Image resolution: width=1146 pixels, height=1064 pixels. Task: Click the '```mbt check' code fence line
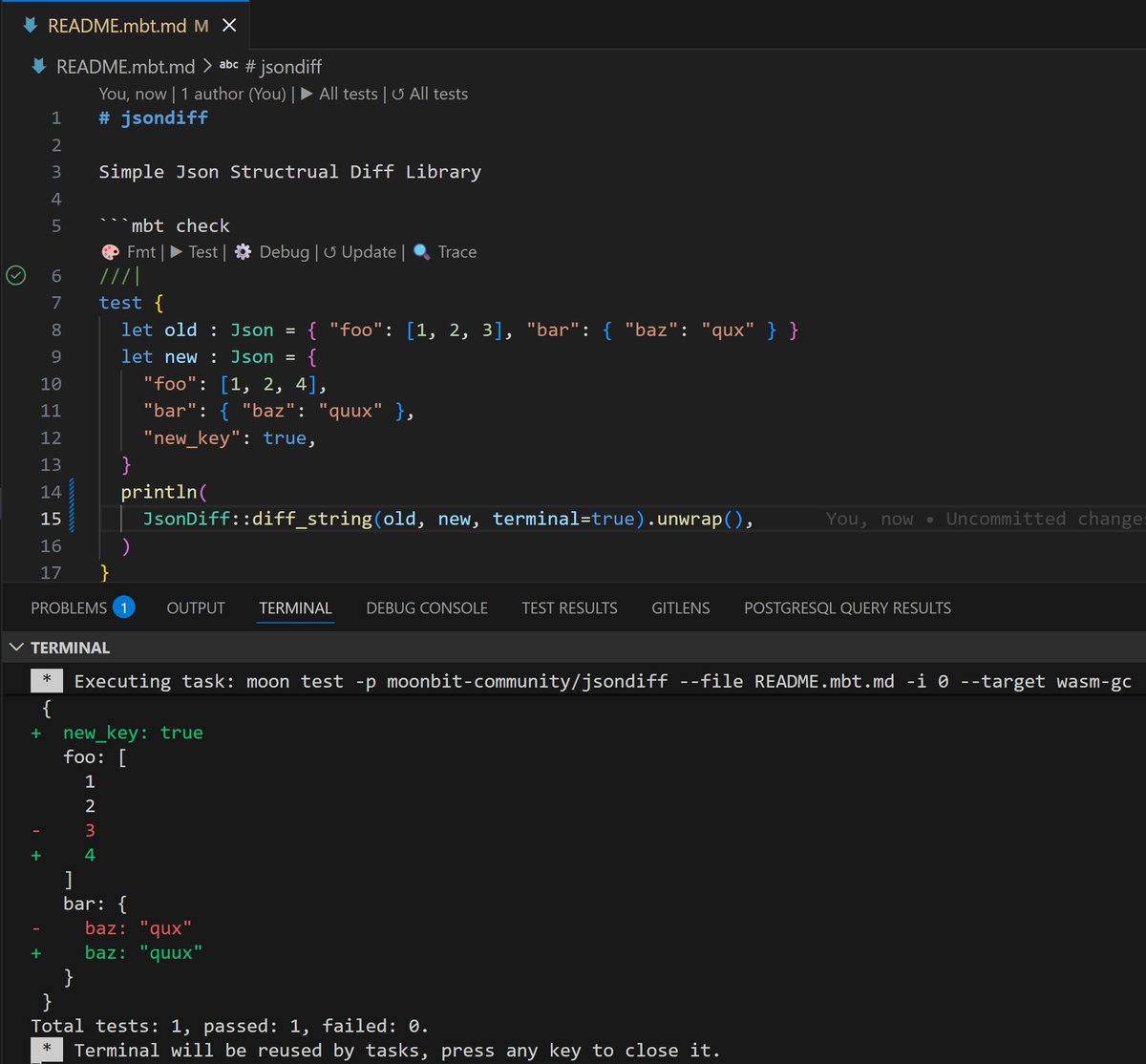[x=164, y=225]
